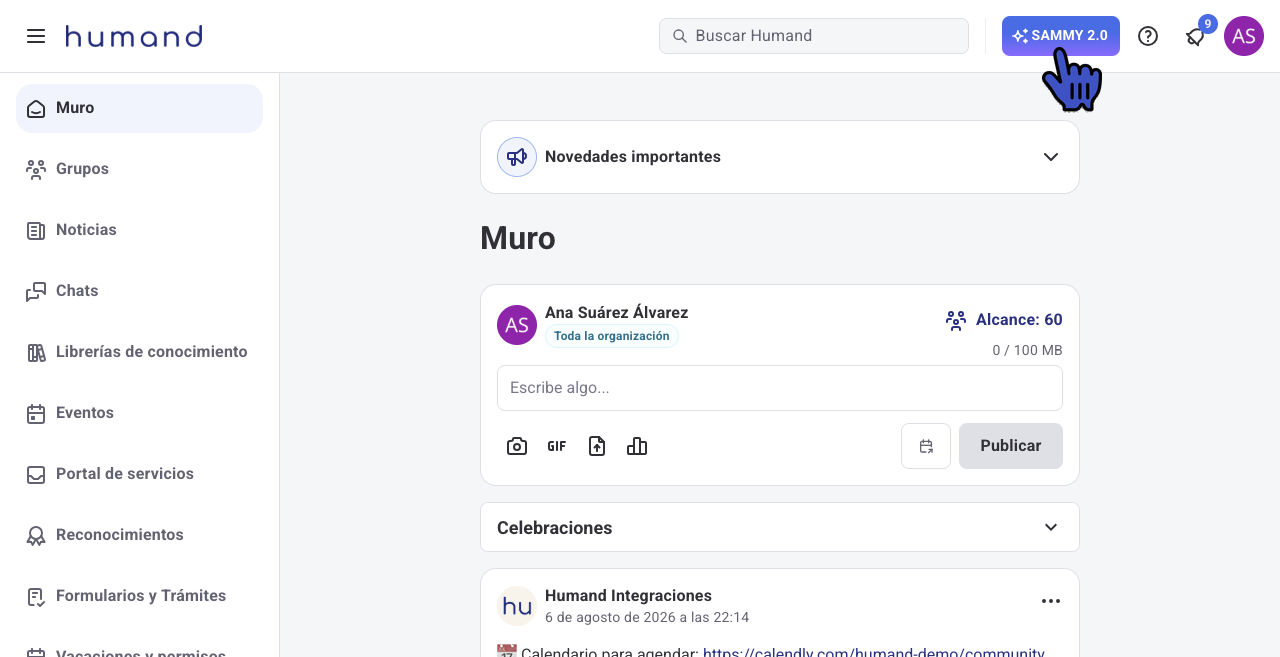Click the Muro page heading
Viewport: 1280px width, 657px height.
tap(518, 239)
